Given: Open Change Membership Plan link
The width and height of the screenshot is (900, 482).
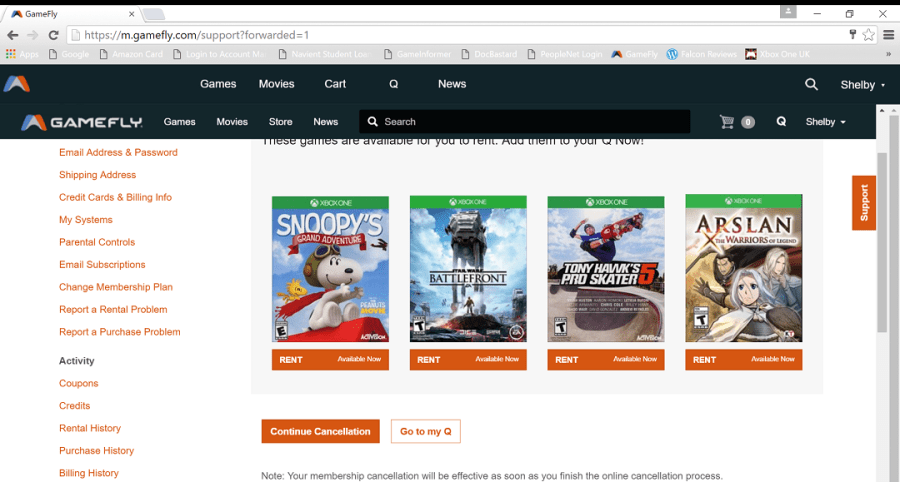Looking at the screenshot, I should (116, 286).
